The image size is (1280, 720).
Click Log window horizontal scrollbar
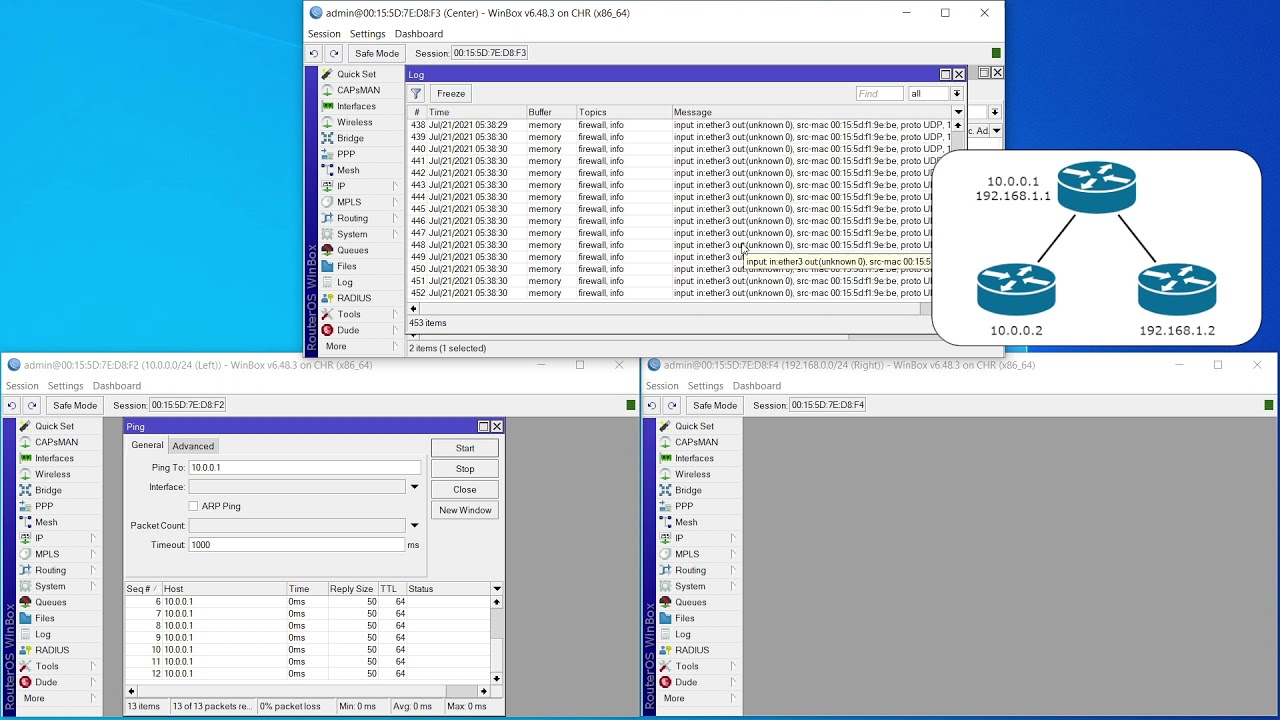click(x=672, y=309)
